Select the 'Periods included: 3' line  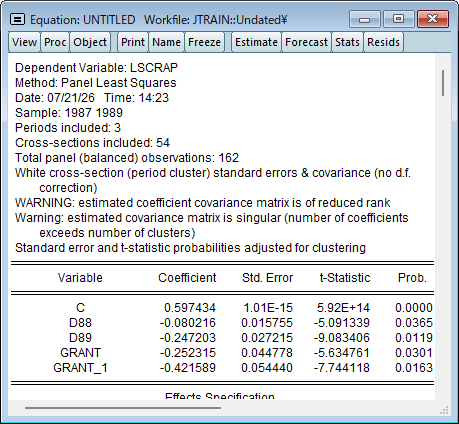68,128
